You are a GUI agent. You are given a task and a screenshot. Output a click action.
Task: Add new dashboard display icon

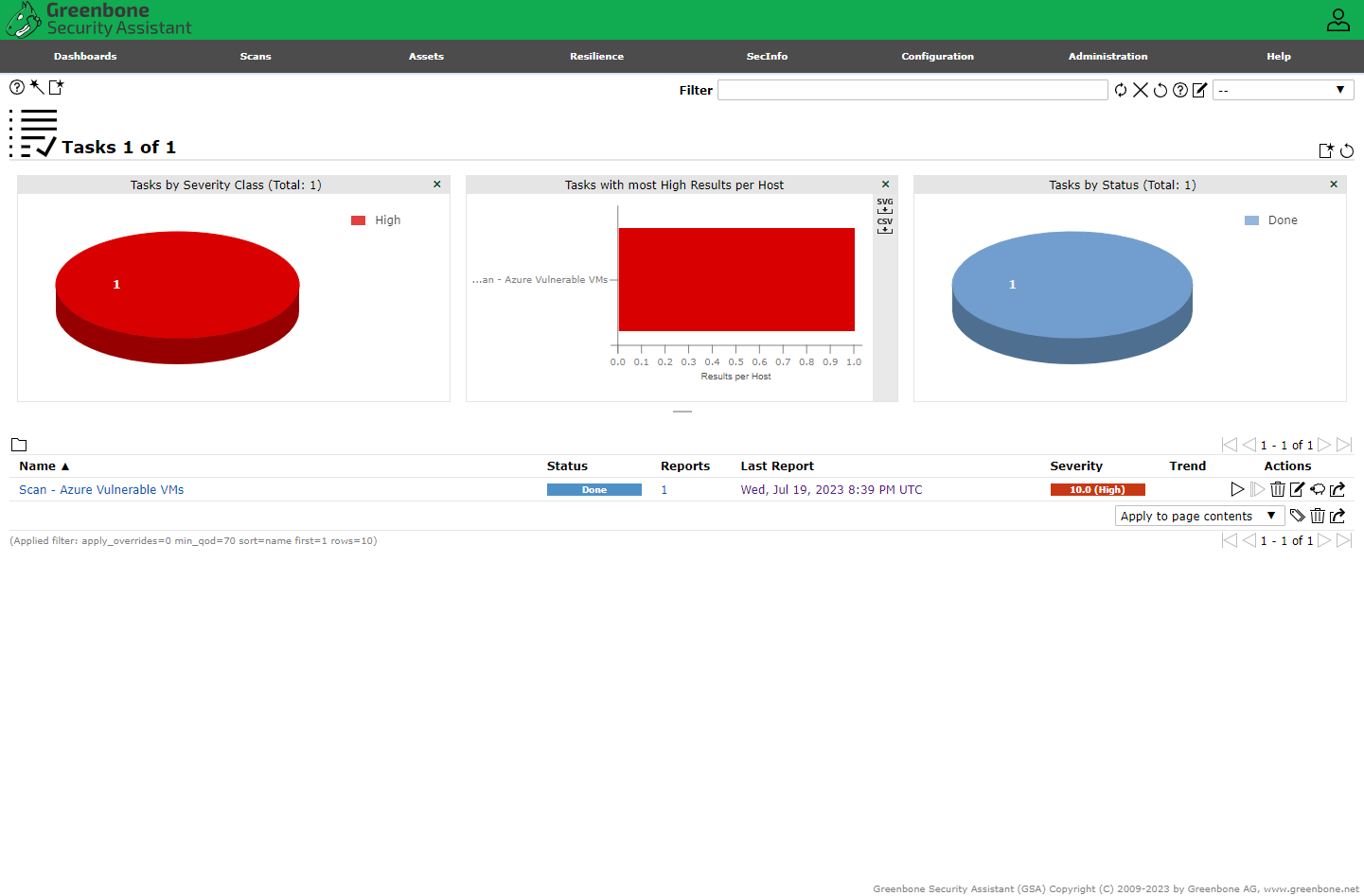coord(1326,150)
